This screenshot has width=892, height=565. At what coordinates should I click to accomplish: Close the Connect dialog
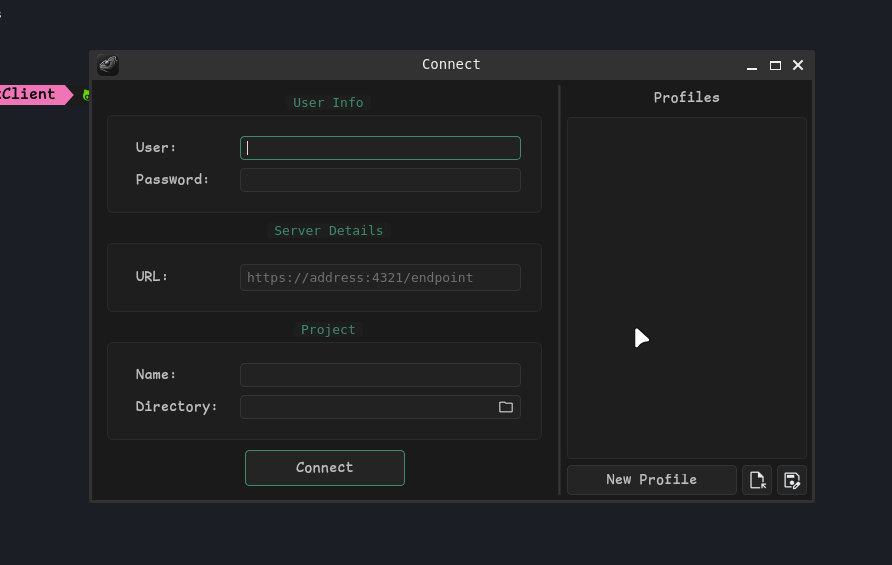point(798,66)
